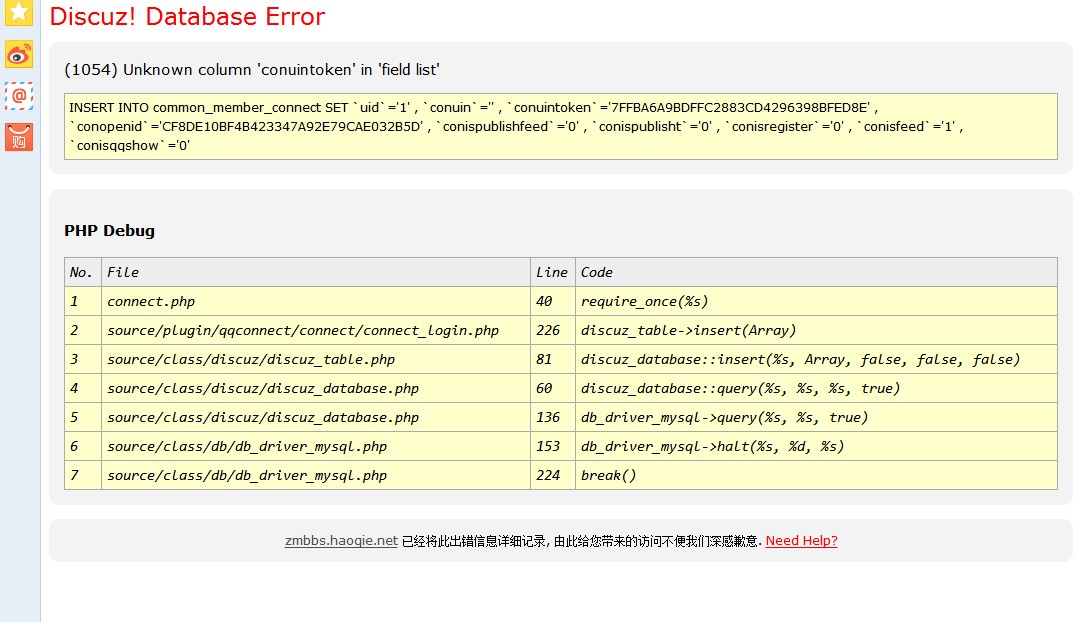Click the File column header
This screenshot has width=1074, height=622.
(123, 272)
